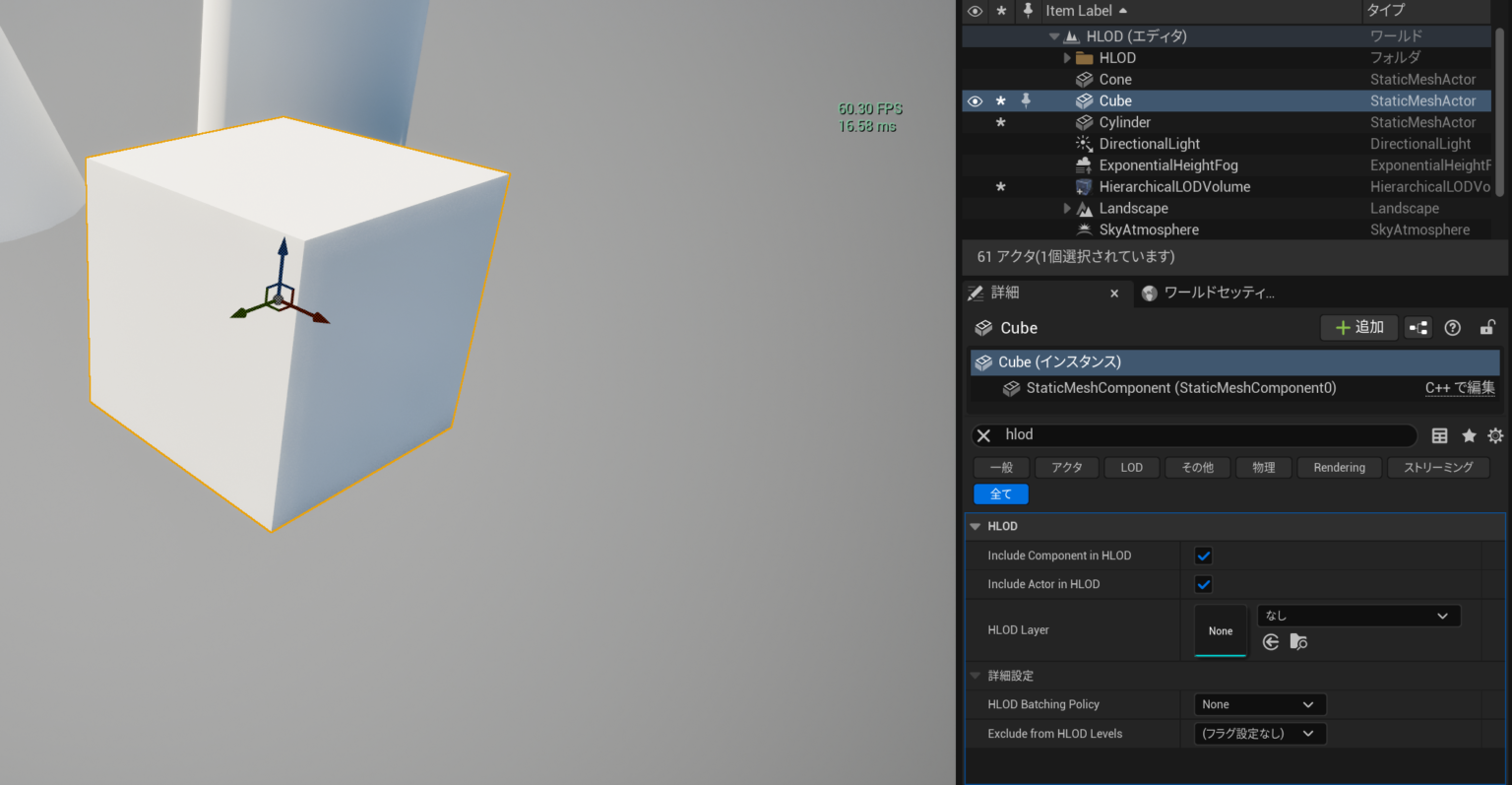Open the property matrix grid icon
This screenshot has width=1512, height=785.
click(1439, 435)
